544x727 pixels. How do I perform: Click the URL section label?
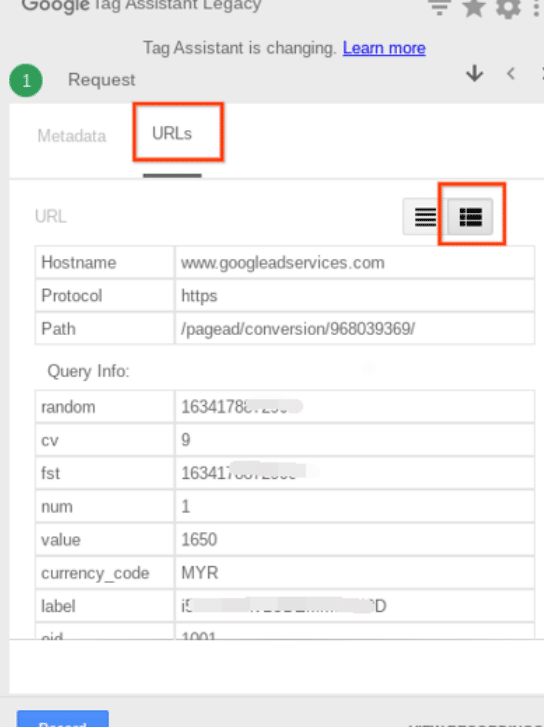pyautogui.click(x=51, y=216)
